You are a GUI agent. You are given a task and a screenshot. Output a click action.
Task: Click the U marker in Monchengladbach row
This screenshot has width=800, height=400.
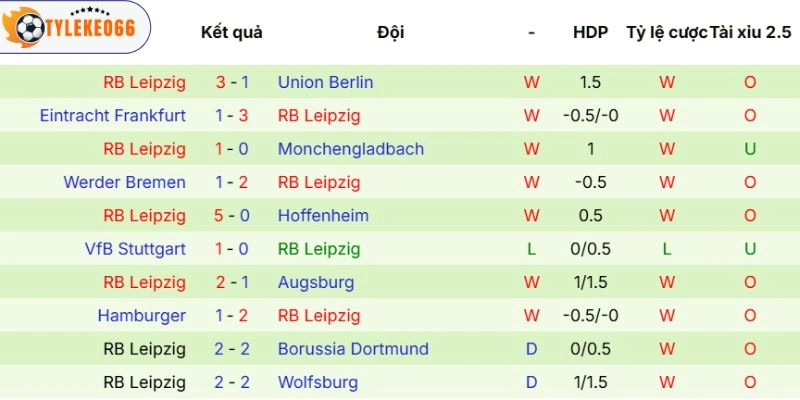pyautogui.click(x=749, y=149)
